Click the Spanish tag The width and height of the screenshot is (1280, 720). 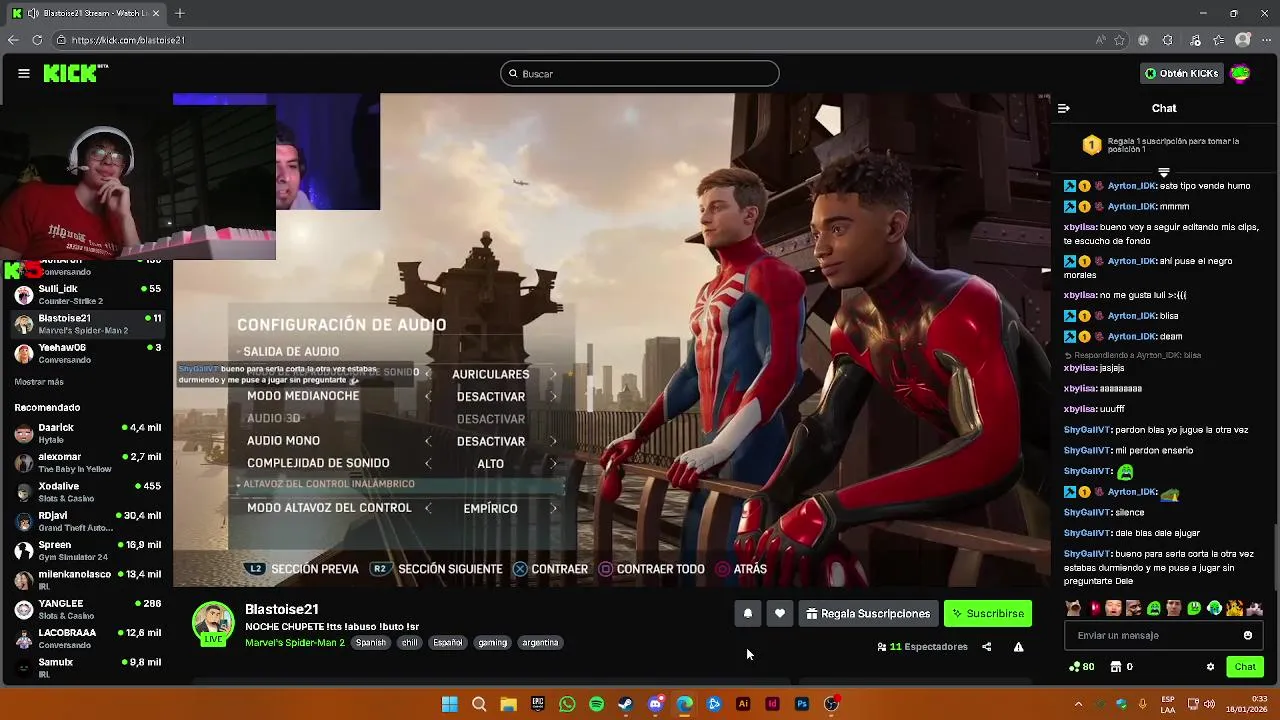pyautogui.click(x=370, y=643)
